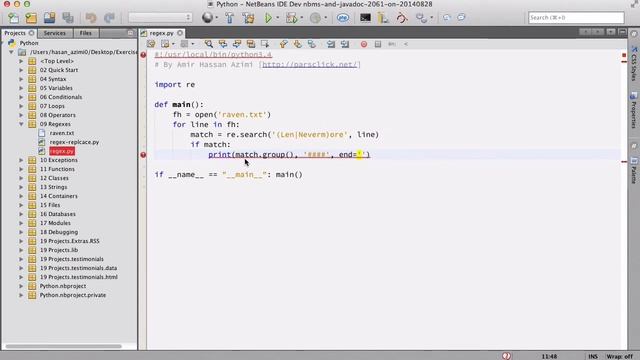
Task: Toggle Highlight Search icon in editor
Action: (x=251, y=44)
